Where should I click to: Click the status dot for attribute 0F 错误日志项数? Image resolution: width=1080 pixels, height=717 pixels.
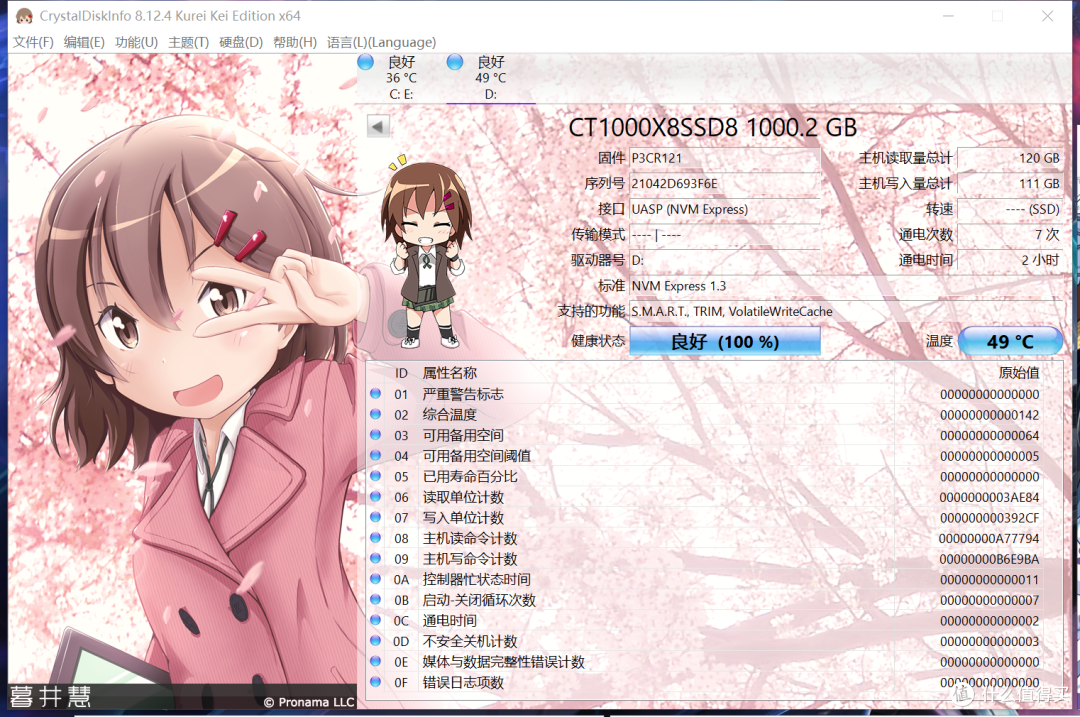[x=375, y=682]
